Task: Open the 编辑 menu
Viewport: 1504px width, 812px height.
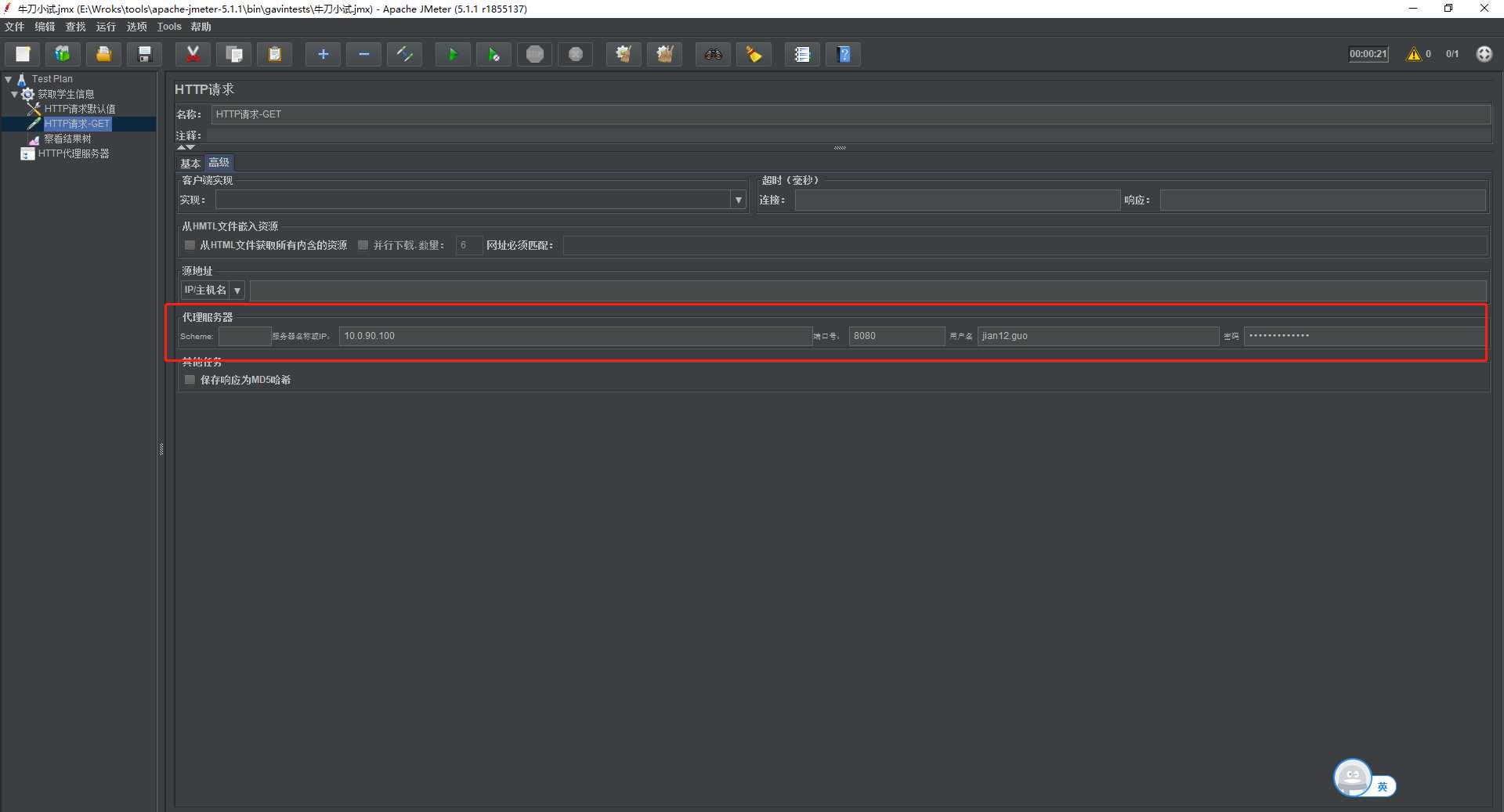Action: click(45, 27)
